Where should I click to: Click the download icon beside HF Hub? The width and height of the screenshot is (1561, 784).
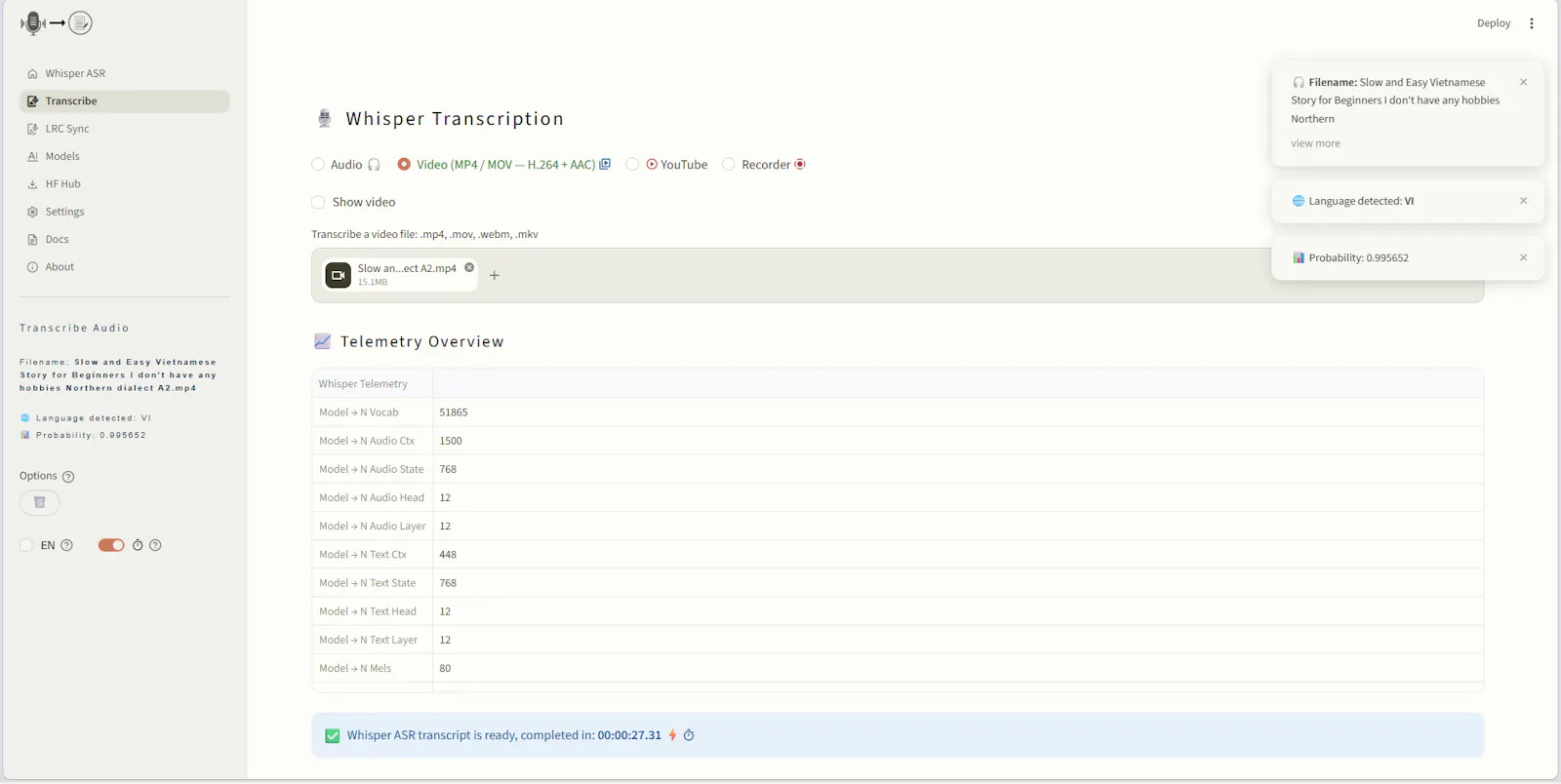coord(32,184)
